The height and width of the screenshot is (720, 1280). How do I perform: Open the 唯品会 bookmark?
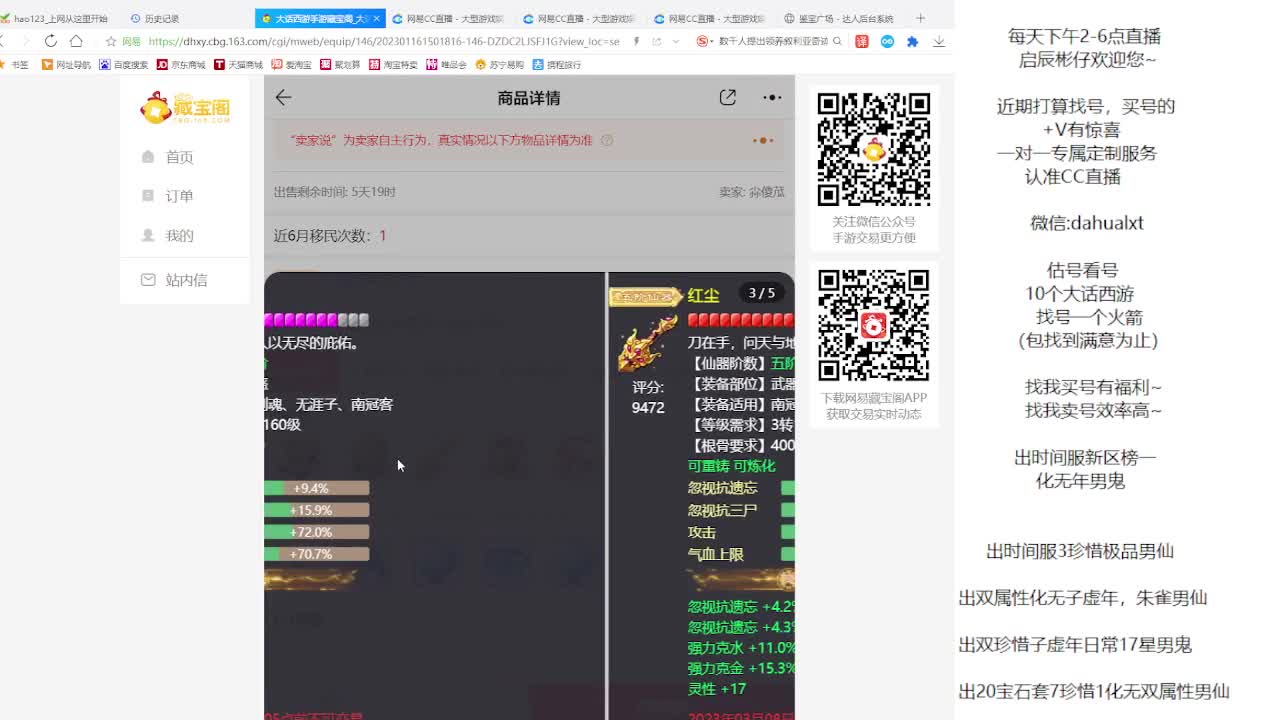tap(446, 64)
